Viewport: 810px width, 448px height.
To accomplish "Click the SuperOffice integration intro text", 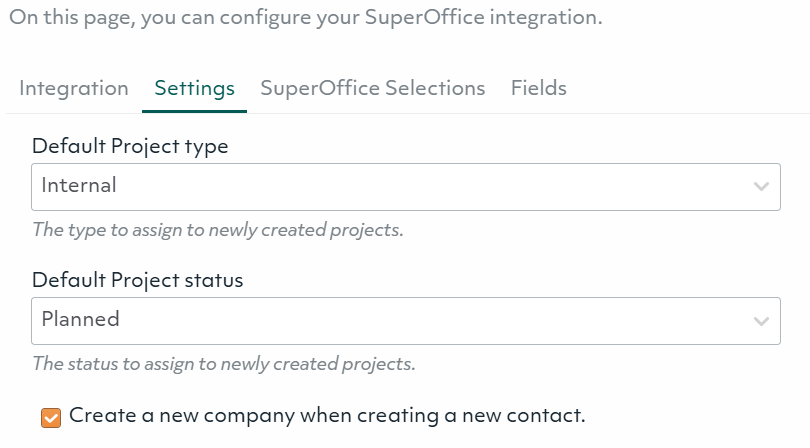I will pos(305,18).
